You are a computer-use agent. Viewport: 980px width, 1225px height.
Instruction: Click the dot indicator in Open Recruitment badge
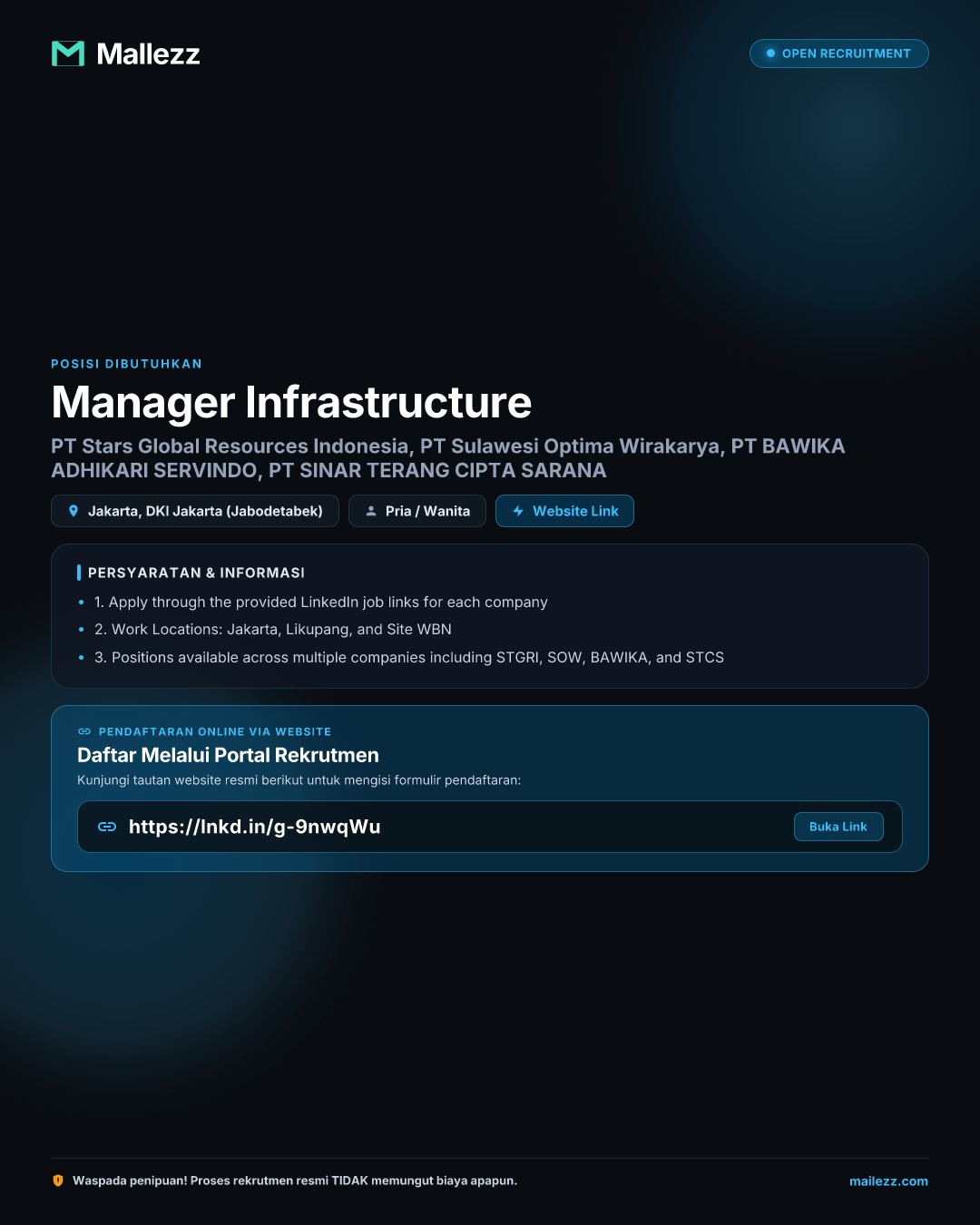(x=770, y=54)
